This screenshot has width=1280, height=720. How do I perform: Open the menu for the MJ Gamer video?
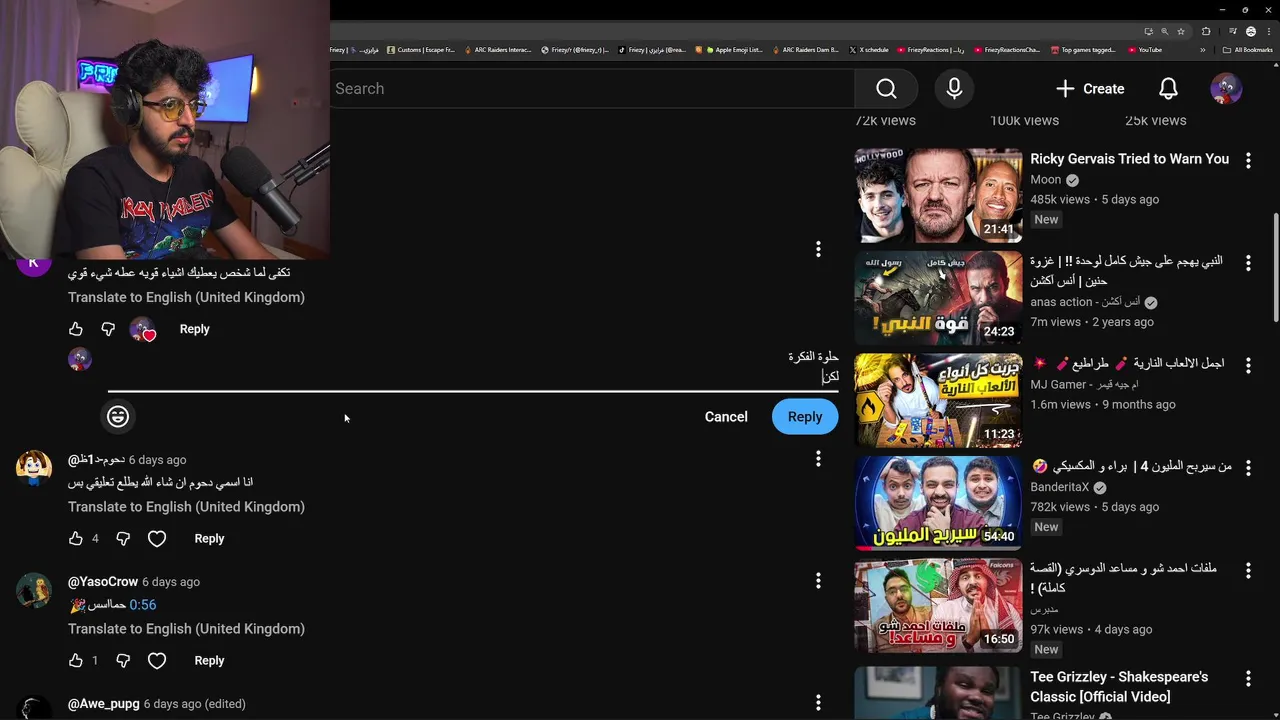1248,366
